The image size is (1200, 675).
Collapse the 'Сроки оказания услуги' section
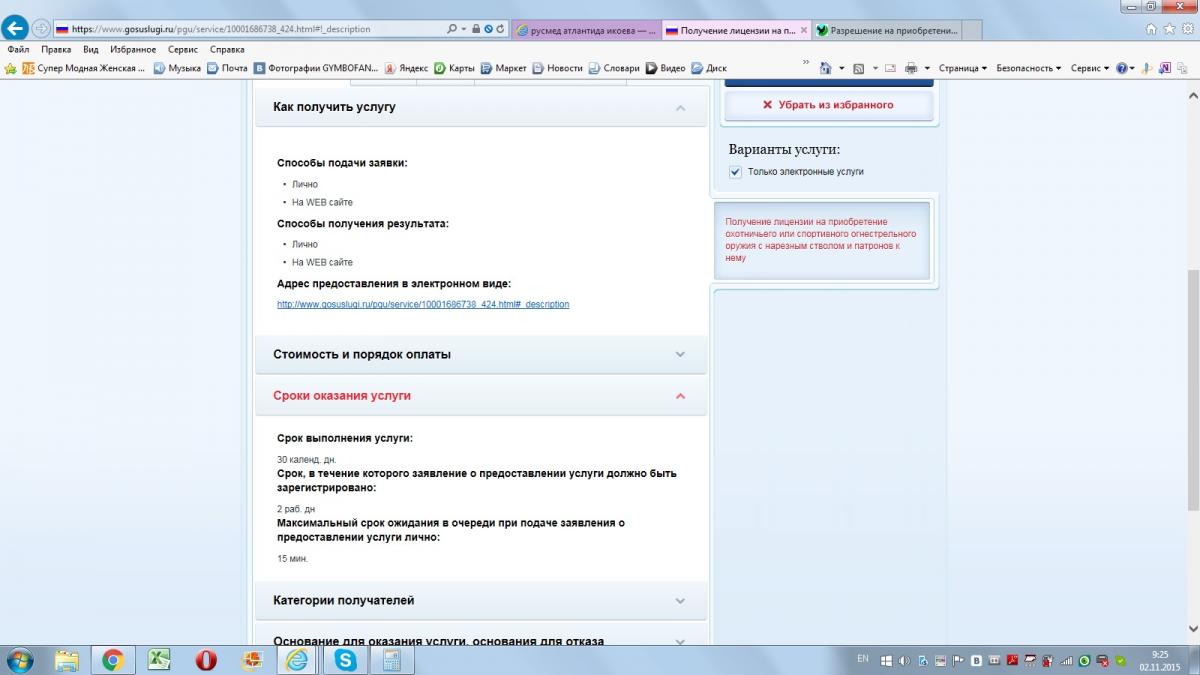680,396
